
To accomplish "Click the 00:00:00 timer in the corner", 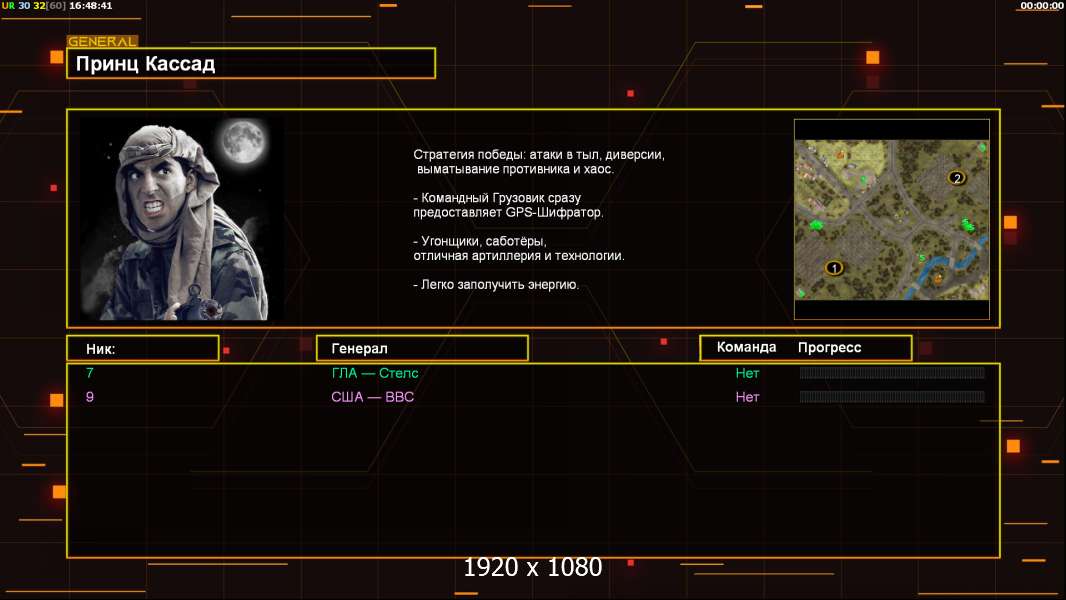I will [x=1041, y=6].
